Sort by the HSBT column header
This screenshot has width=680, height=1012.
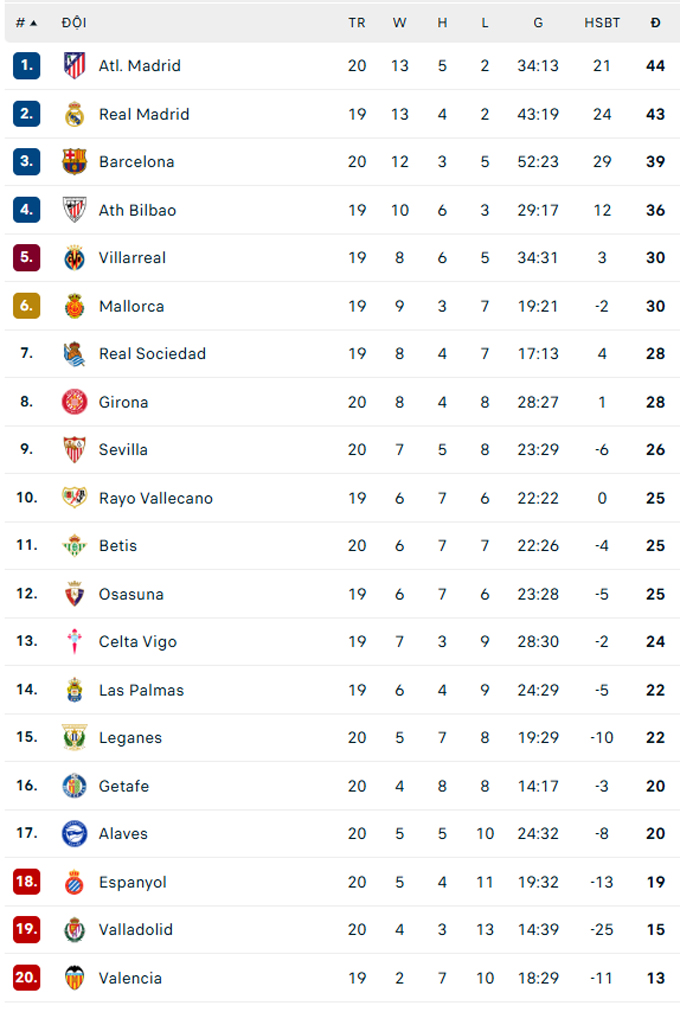tap(602, 23)
